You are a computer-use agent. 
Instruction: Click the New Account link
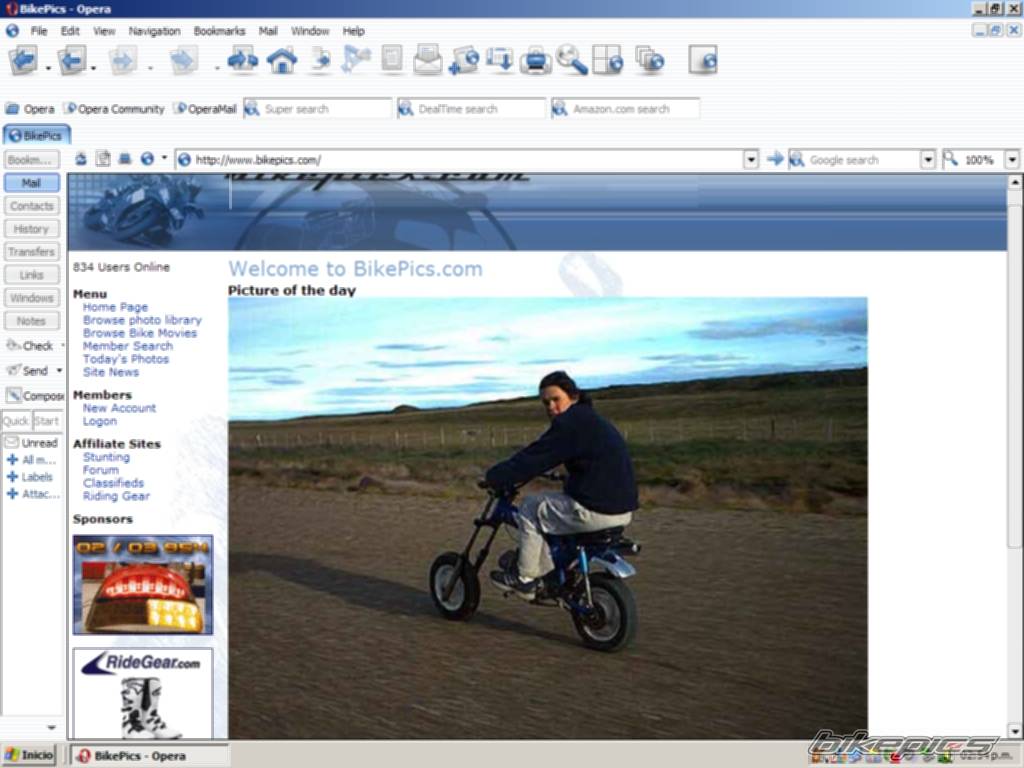[x=120, y=408]
